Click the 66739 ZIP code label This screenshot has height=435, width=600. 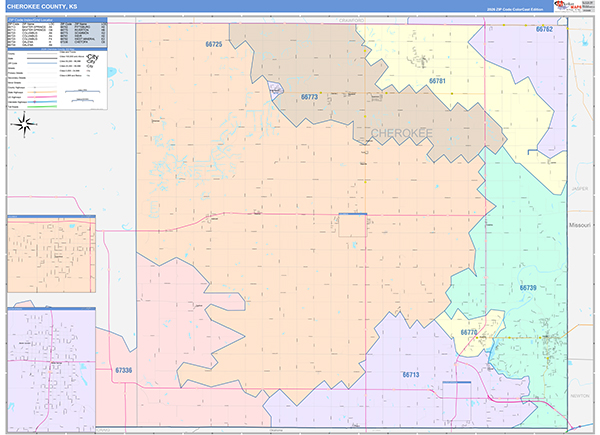(x=528, y=288)
